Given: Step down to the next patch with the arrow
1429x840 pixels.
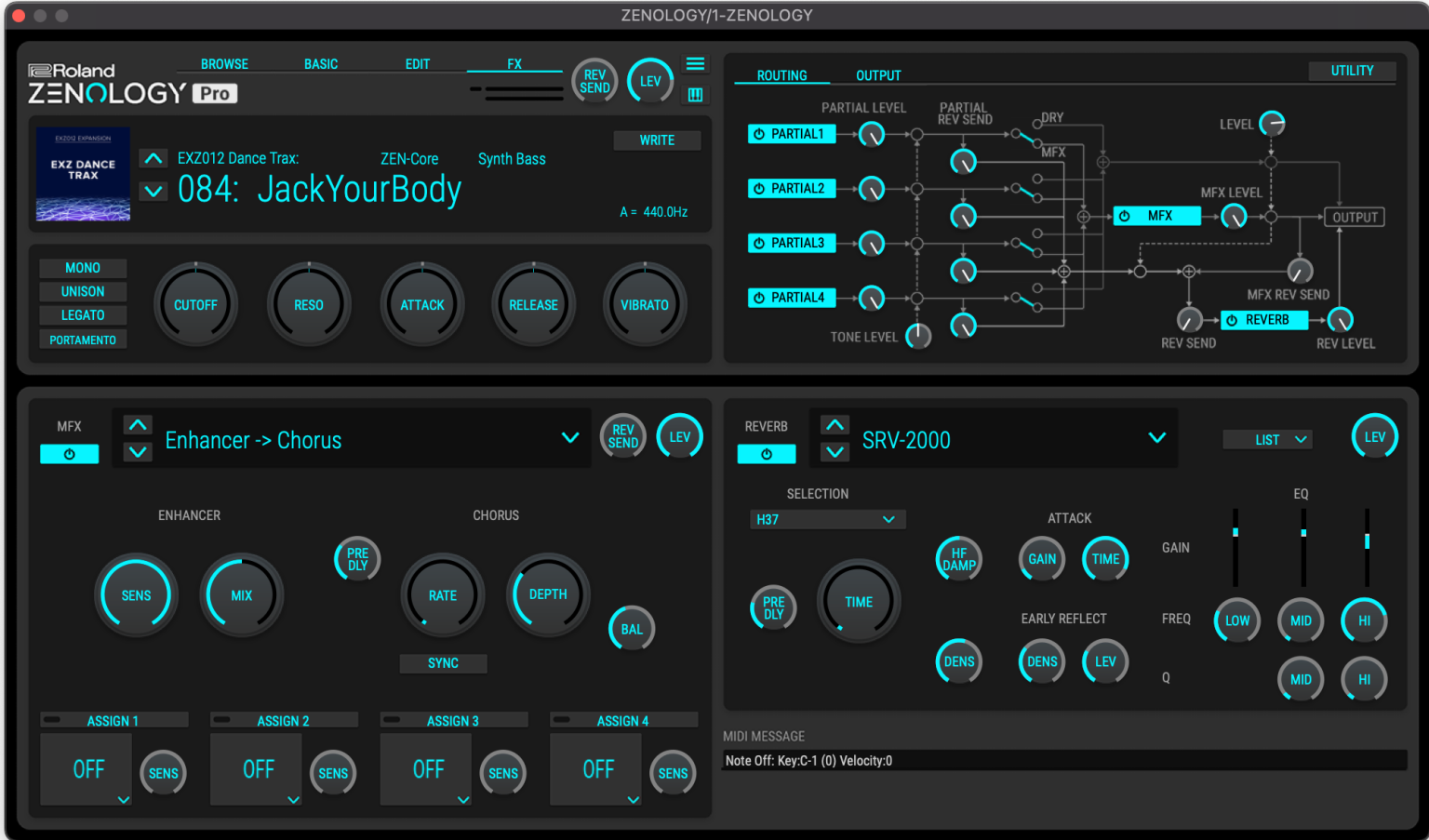Looking at the screenshot, I should (x=154, y=192).
